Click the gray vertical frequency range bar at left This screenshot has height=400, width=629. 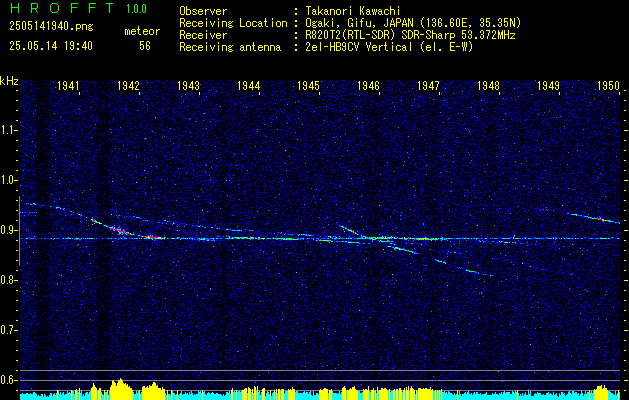click(x=19, y=231)
